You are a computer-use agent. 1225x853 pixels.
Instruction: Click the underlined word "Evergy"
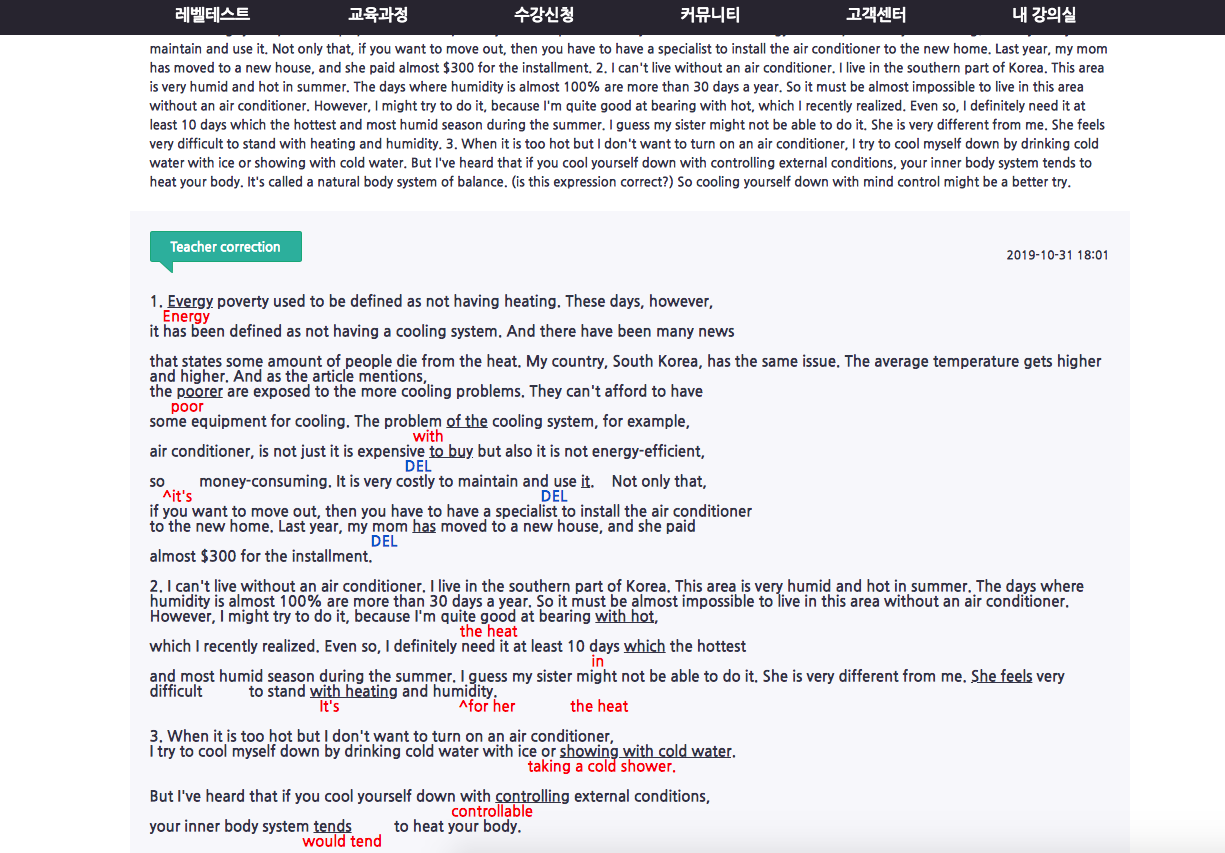(190, 301)
